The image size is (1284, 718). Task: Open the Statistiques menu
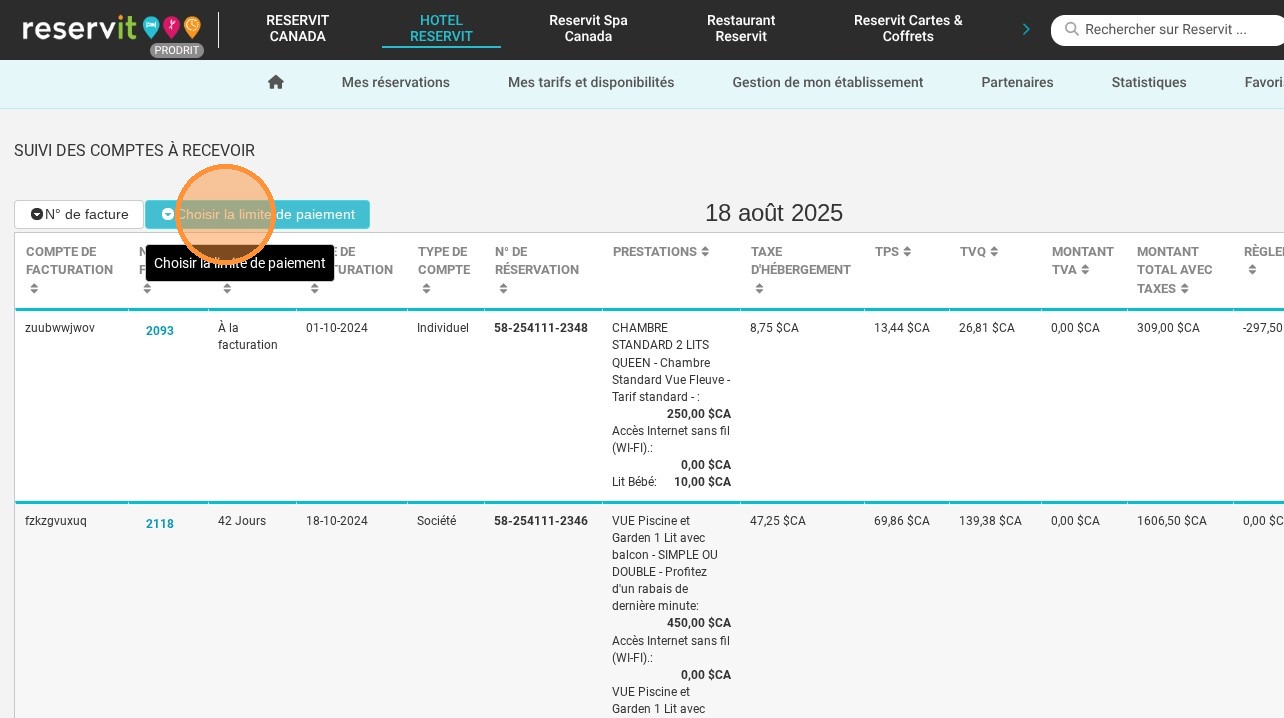point(1149,82)
